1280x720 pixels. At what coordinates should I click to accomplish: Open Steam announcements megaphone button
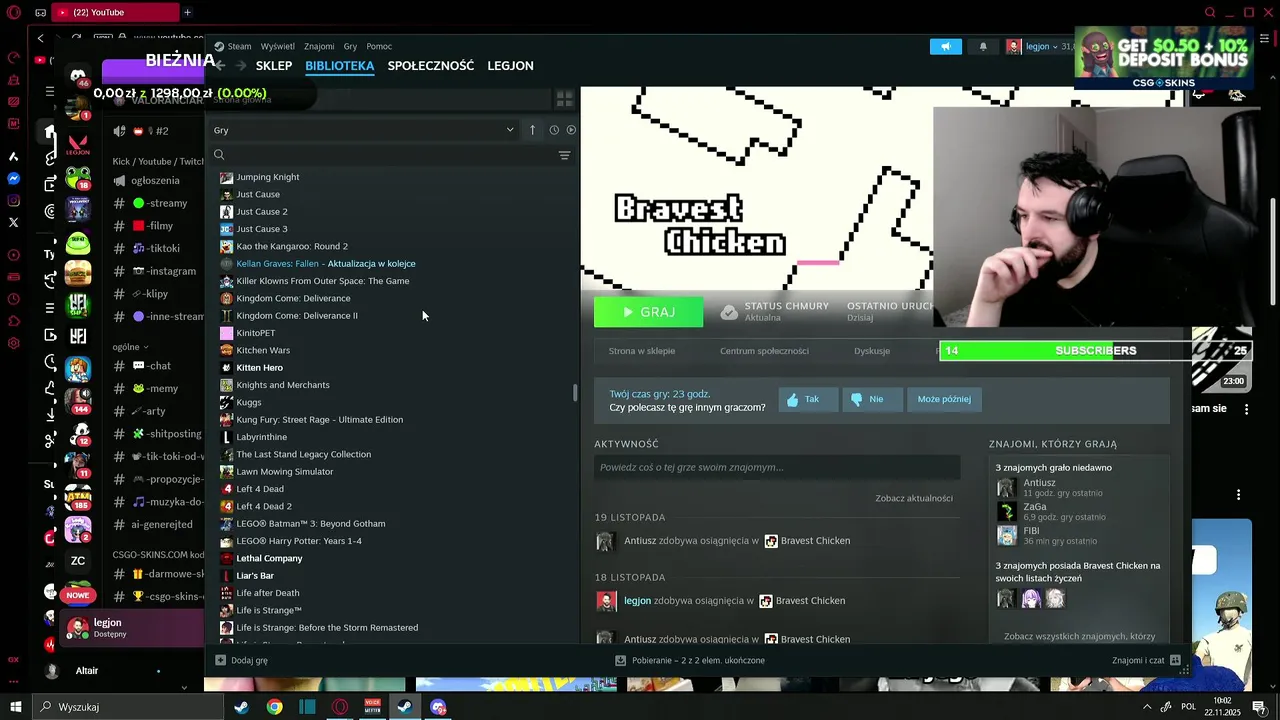(946, 46)
